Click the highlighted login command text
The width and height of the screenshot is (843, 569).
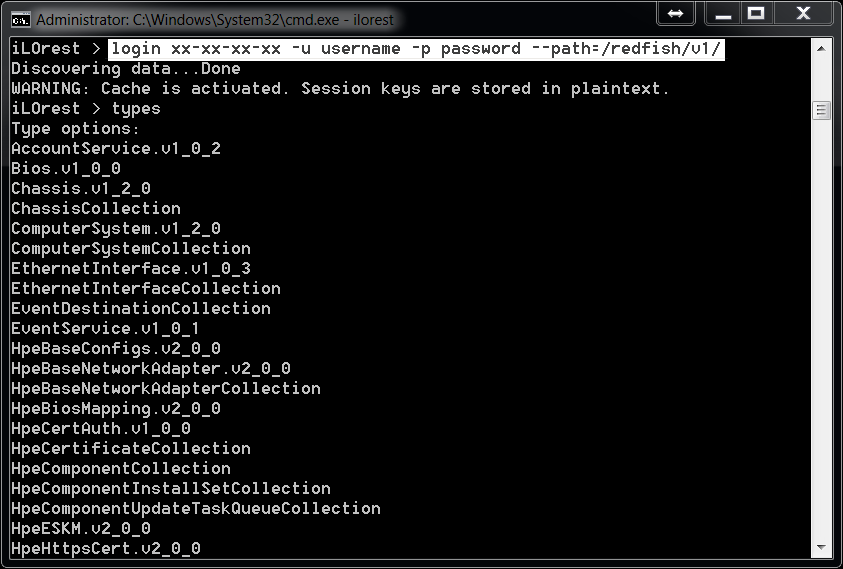415,49
